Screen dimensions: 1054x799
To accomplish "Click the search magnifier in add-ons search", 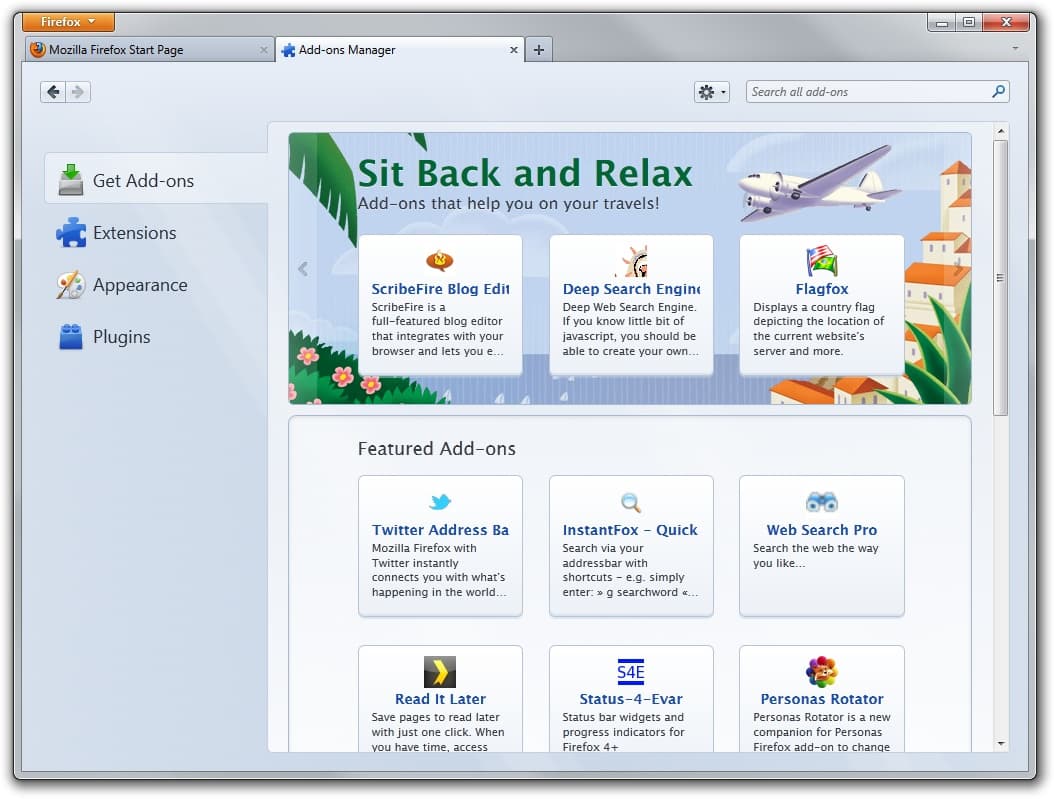I will click(x=997, y=92).
